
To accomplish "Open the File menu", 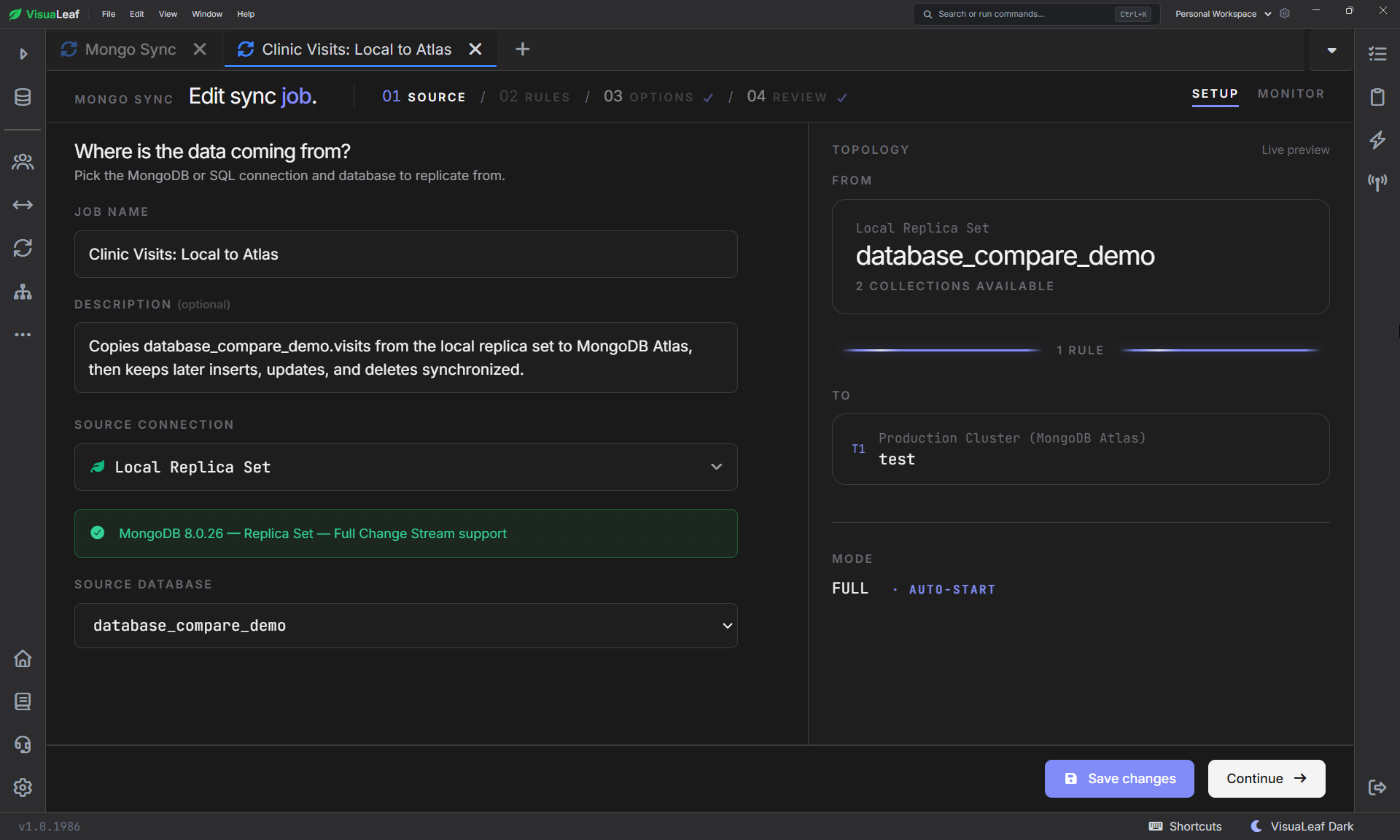I will [109, 14].
